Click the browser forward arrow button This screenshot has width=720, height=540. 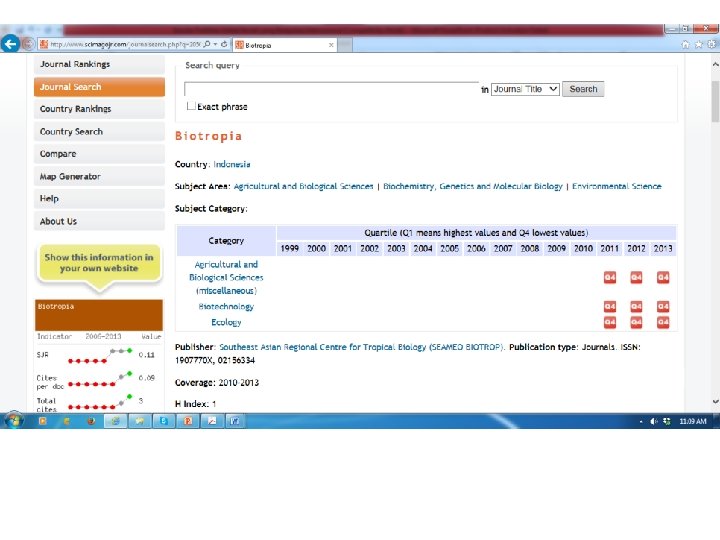[28, 44]
